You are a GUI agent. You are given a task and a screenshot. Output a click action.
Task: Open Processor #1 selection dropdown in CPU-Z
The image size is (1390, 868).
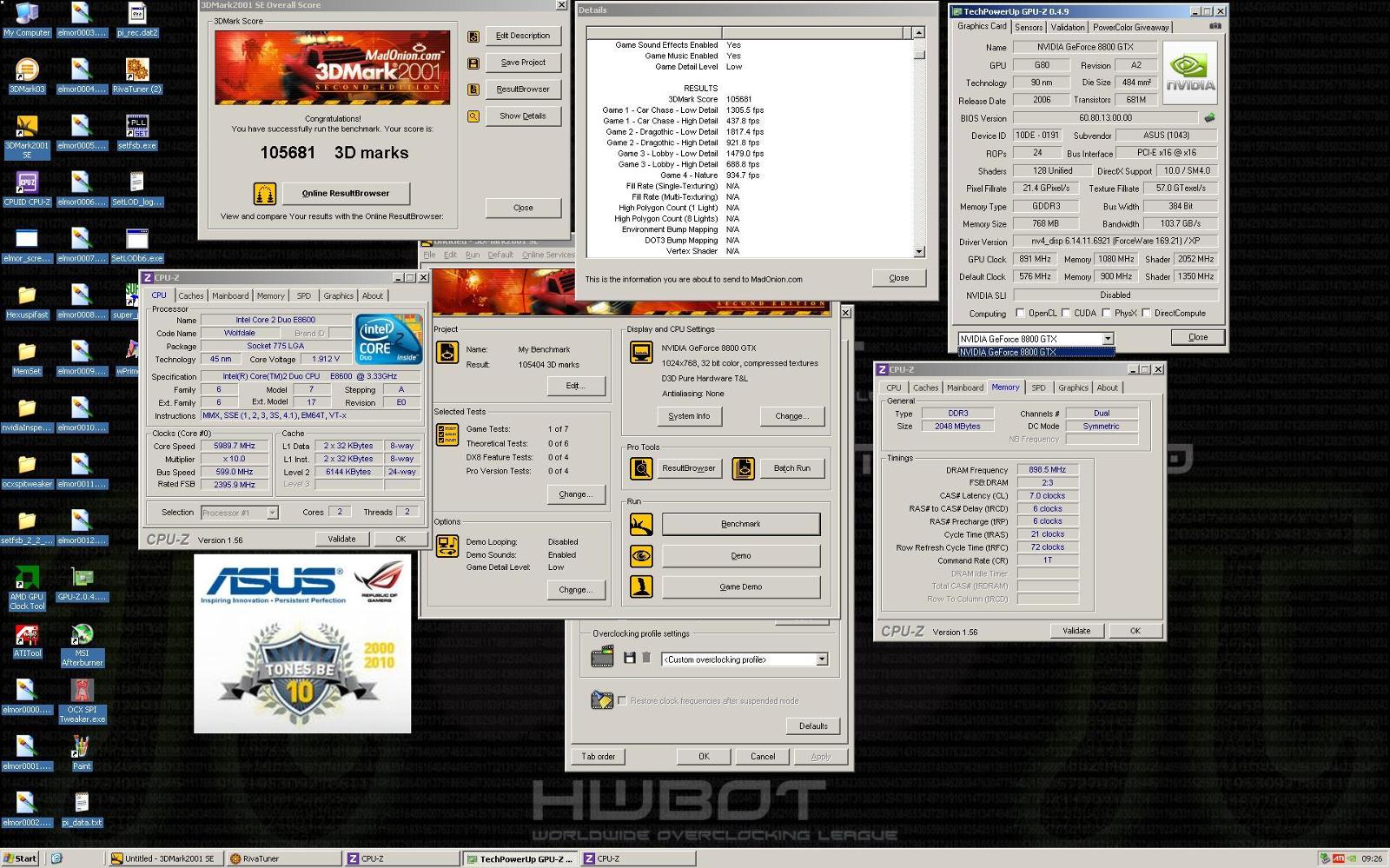pos(272,513)
